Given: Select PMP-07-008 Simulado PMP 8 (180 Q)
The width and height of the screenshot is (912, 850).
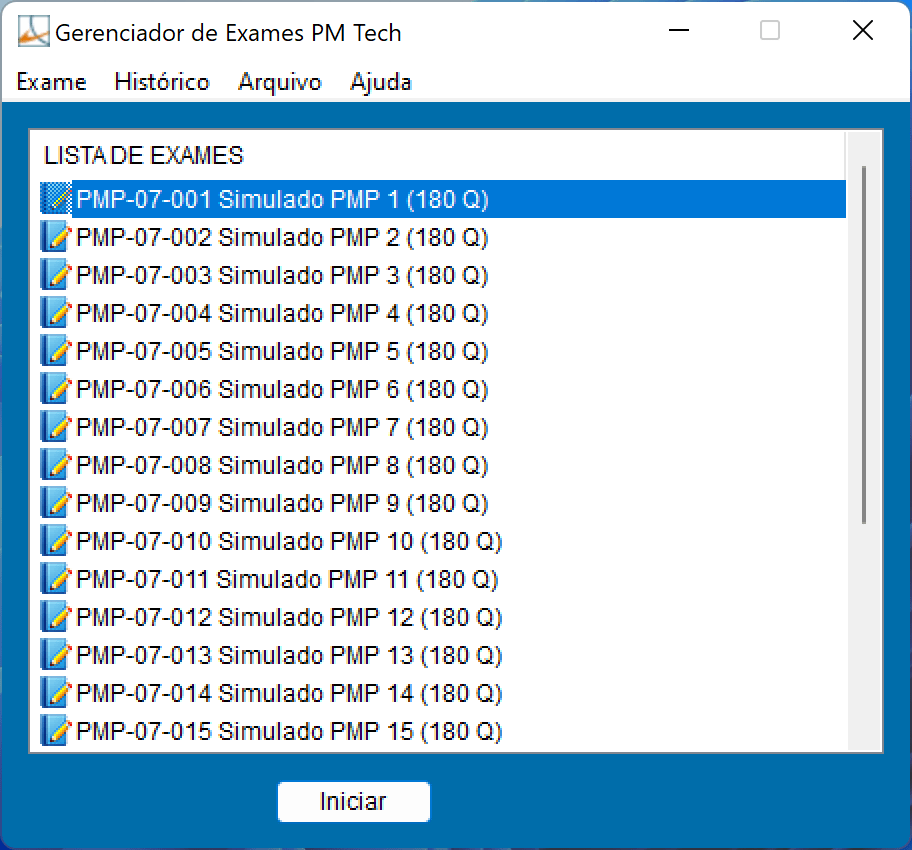Looking at the screenshot, I should (x=282, y=465).
